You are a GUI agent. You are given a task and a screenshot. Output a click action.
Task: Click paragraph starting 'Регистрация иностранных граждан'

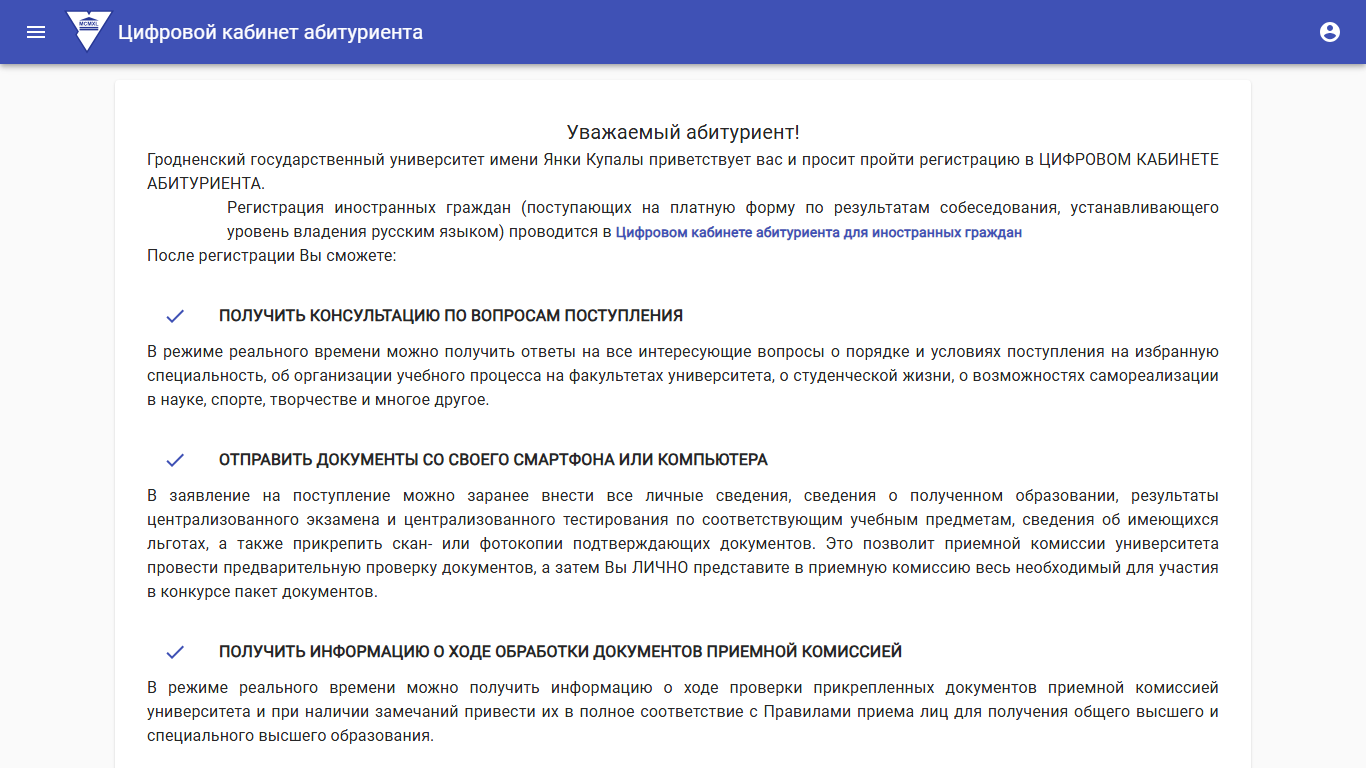tap(723, 220)
